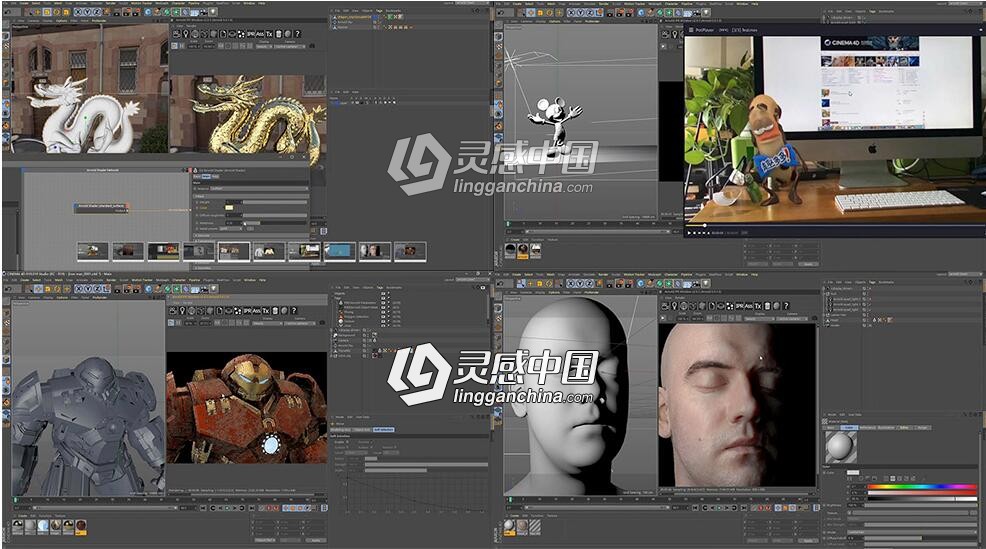Open Layout dropdown in head window
The height and width of the screenshot is (549, 986).
coord(965,274)
